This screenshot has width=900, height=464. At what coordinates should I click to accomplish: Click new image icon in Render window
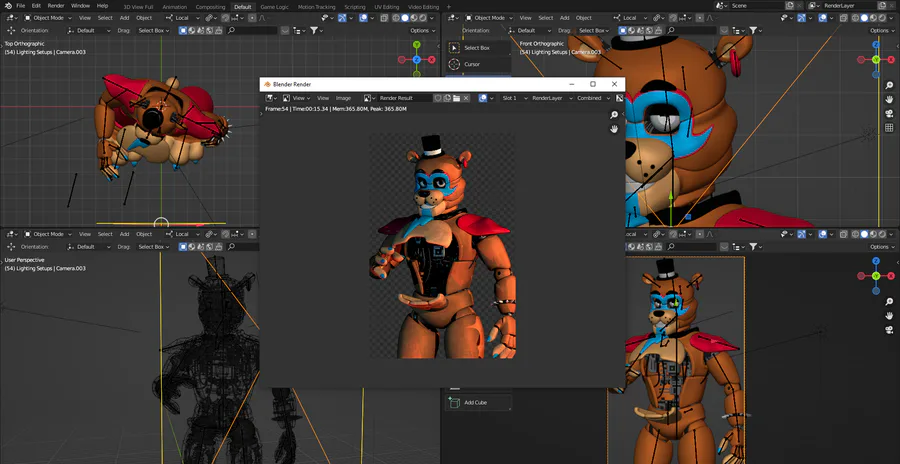click(x=447, y=98)
